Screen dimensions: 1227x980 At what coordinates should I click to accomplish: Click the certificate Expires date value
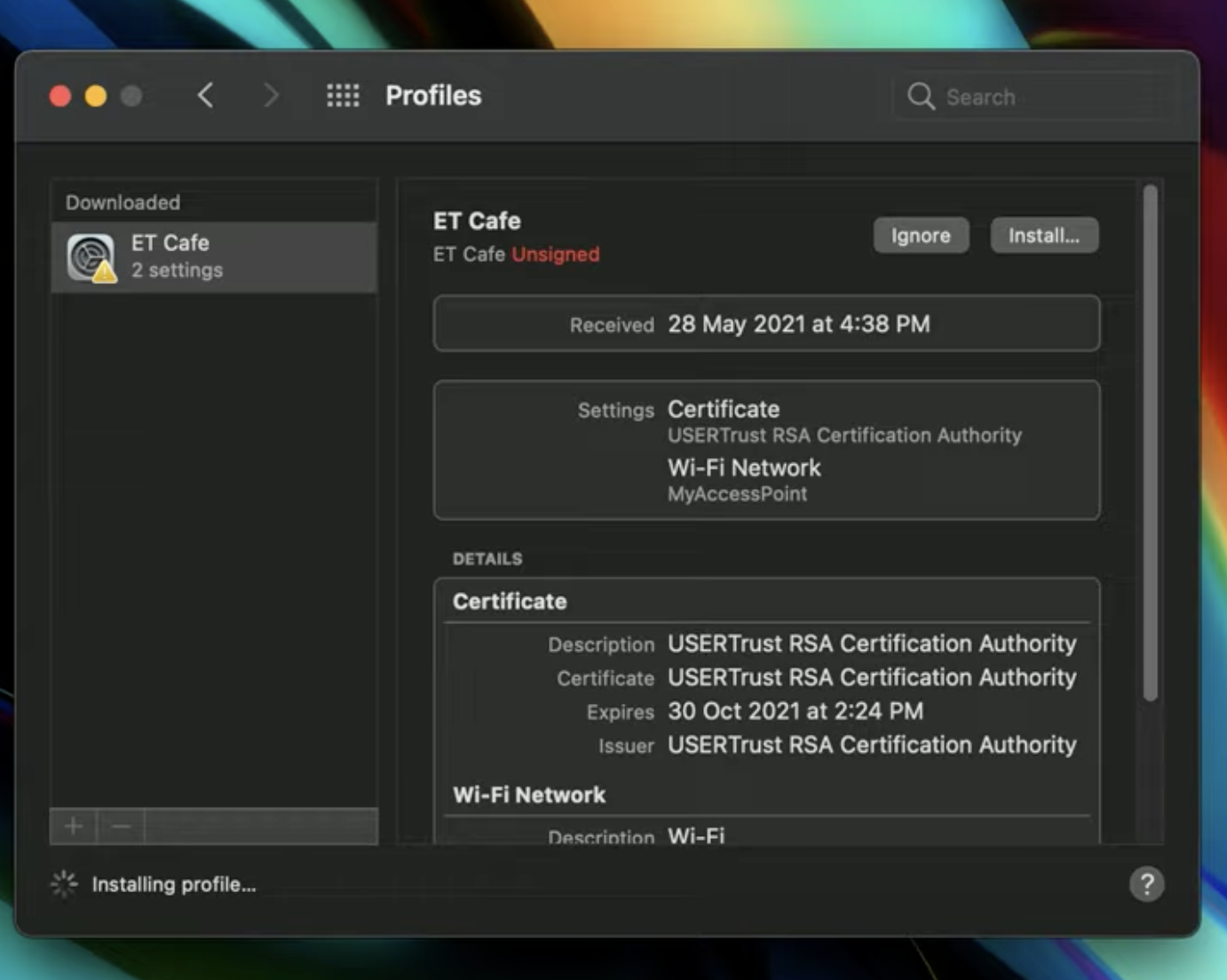pos(795,712)
